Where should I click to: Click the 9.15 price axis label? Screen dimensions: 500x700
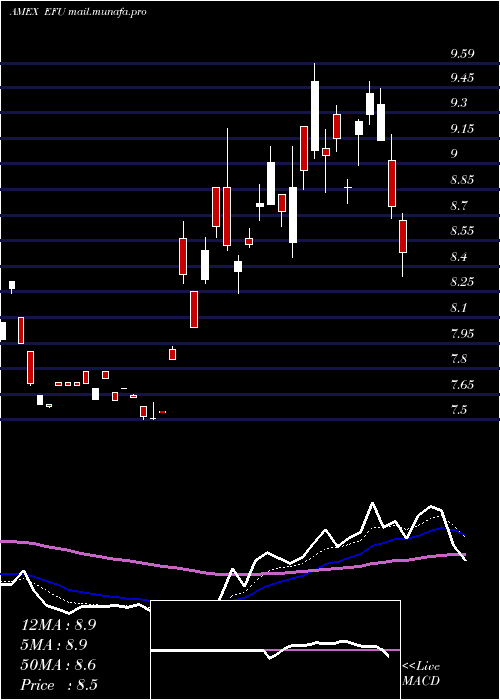(462, 129)
